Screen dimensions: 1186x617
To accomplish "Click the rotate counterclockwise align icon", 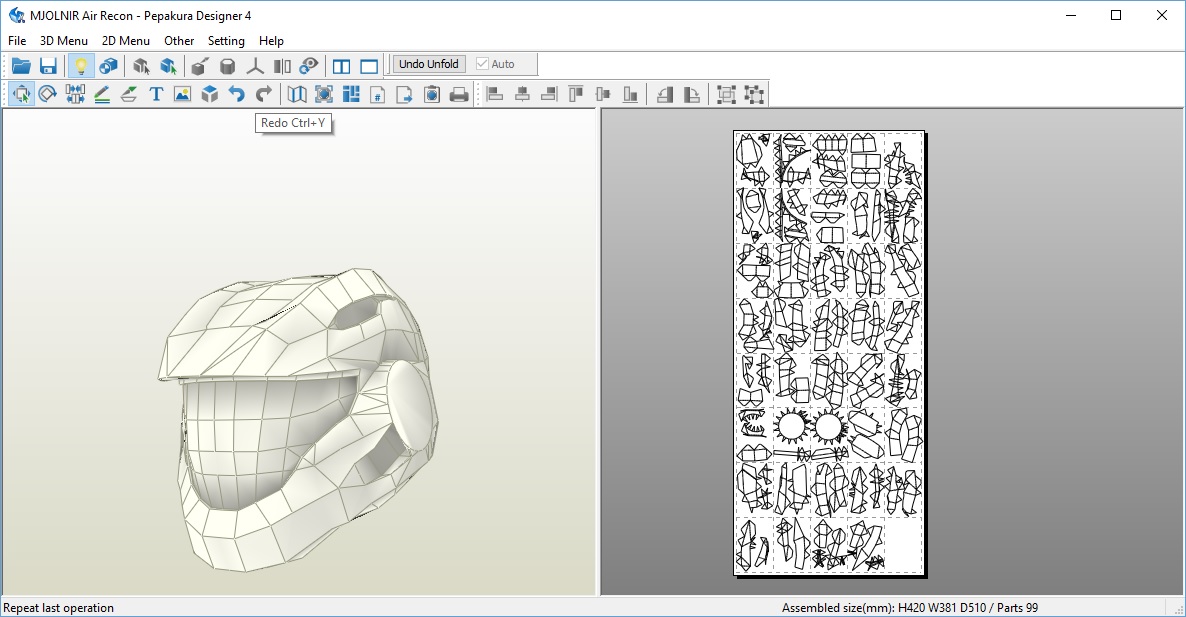I will pos(665,94).
